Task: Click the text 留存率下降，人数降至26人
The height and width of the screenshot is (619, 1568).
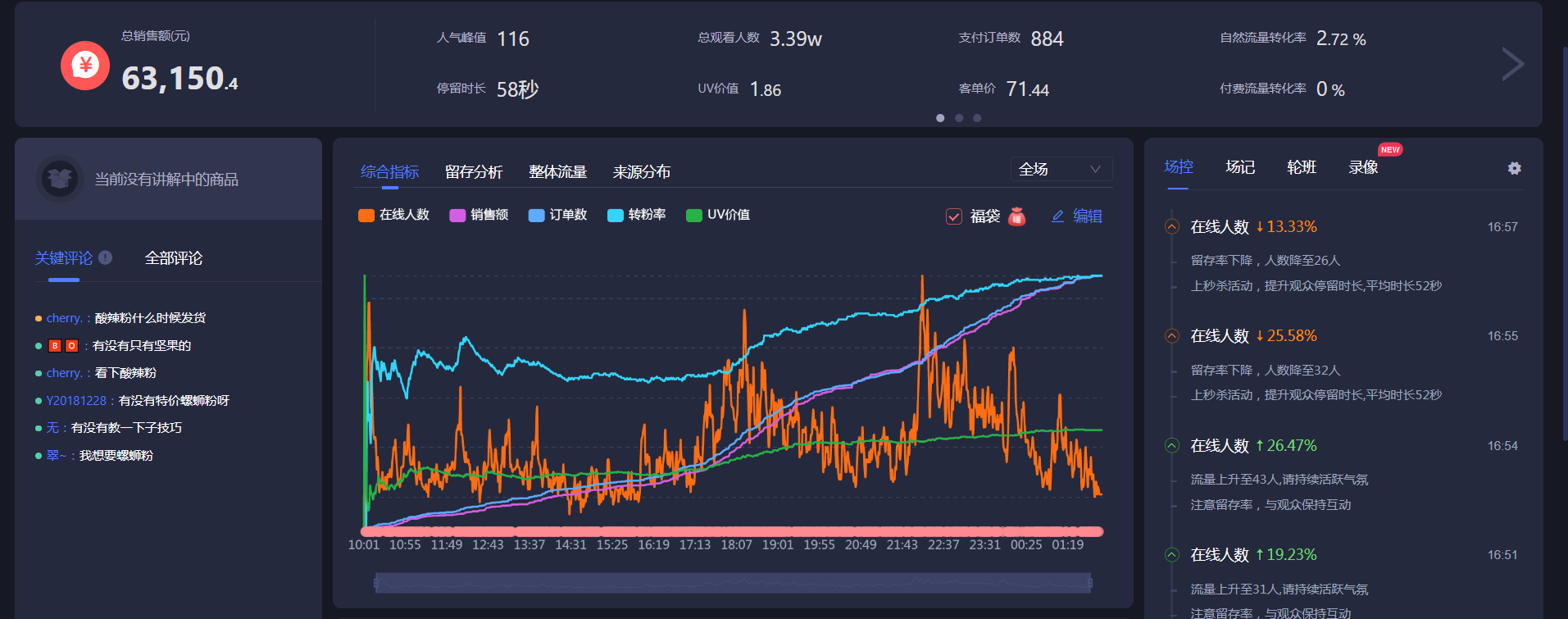Action: (1266, 261)
